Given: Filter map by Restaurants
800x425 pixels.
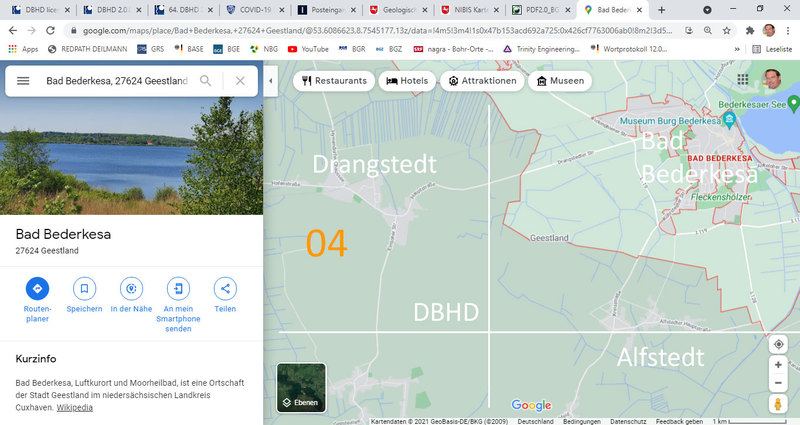Looking at the screenshot, I should [x=330, y=81].
